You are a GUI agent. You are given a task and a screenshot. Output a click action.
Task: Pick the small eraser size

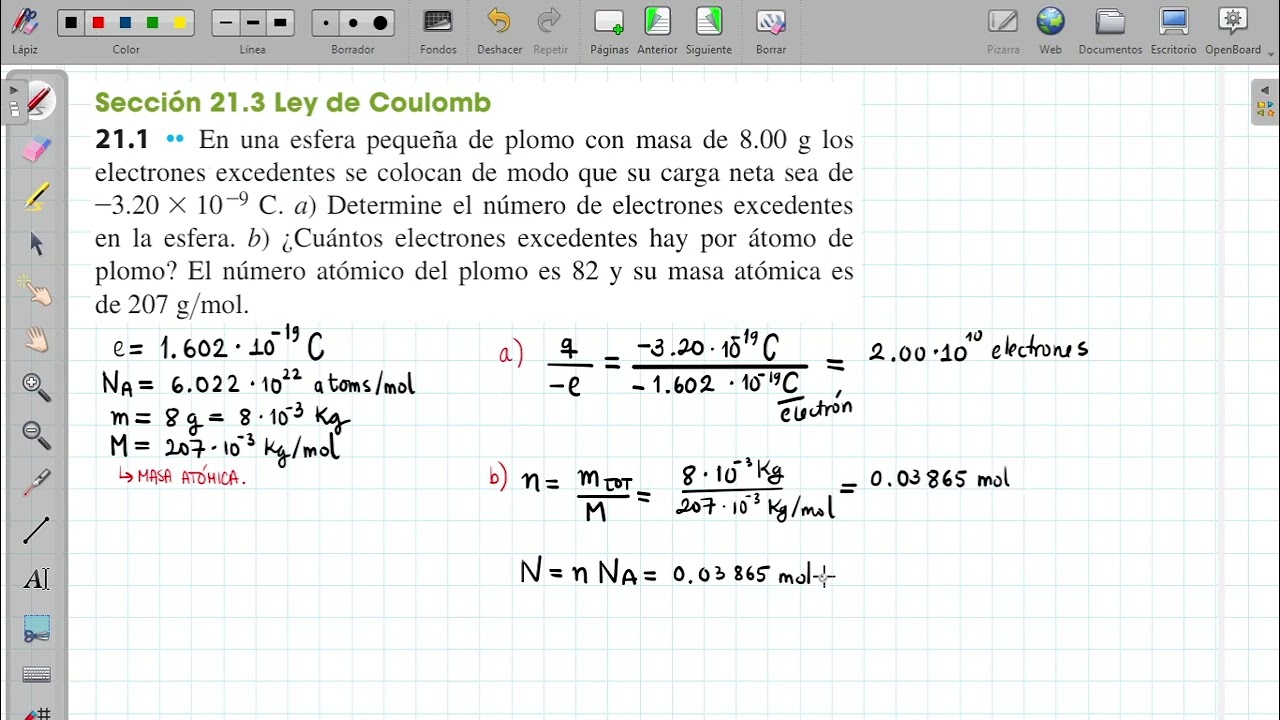[x=326, y=23]
